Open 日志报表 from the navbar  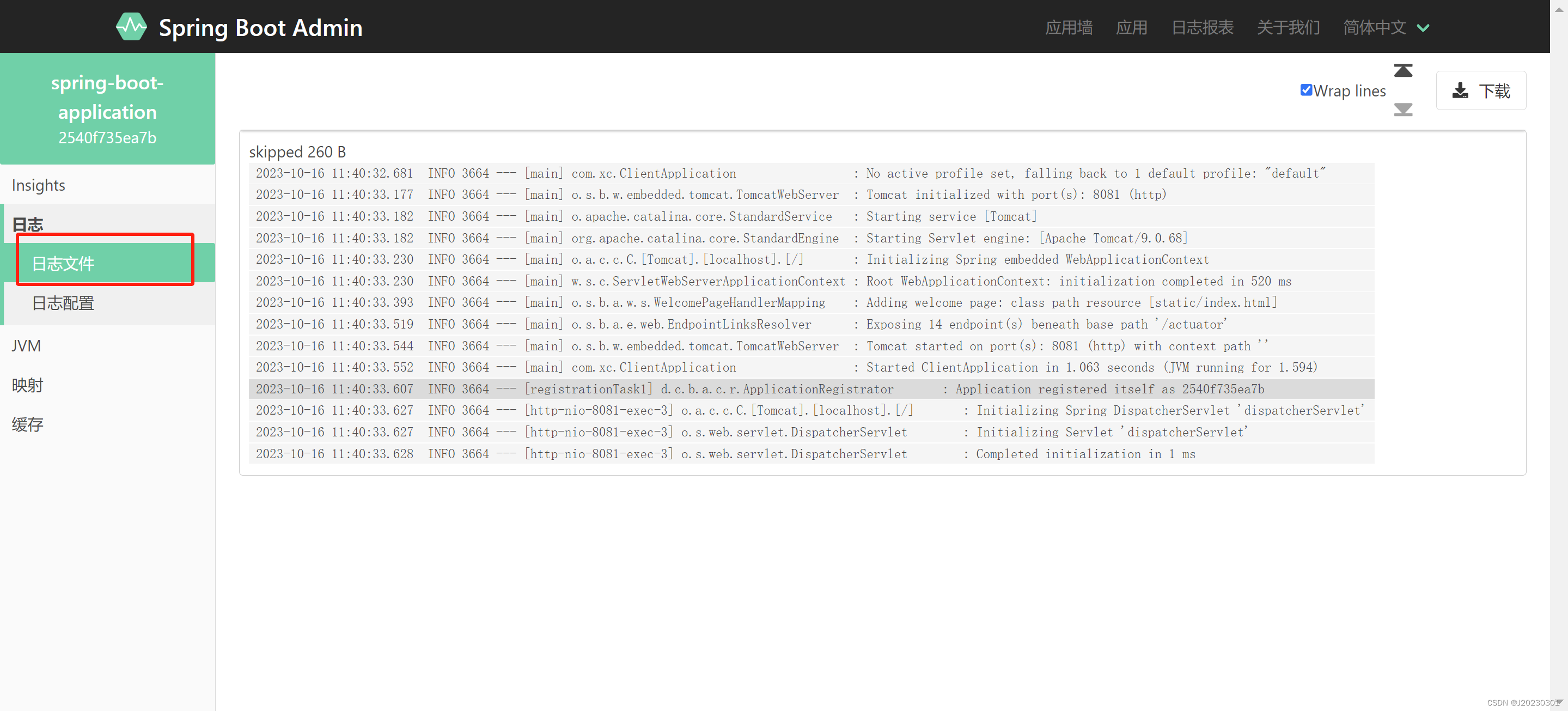pos(1202,27)
